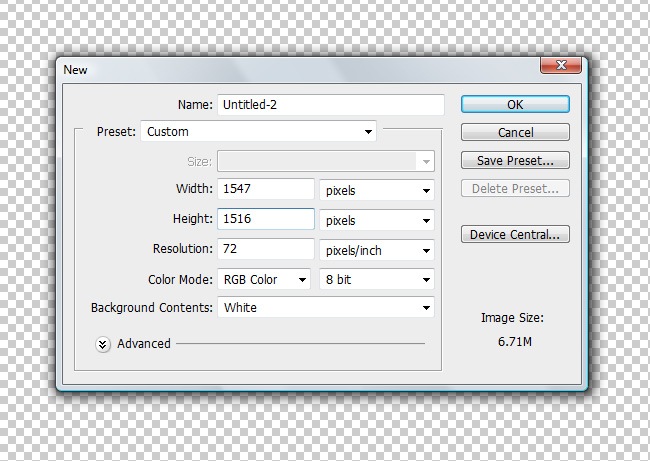This screenshot has height=461, width=650.
Task: Click the Width field showing 1547
Action: click(x=266, y=189)
